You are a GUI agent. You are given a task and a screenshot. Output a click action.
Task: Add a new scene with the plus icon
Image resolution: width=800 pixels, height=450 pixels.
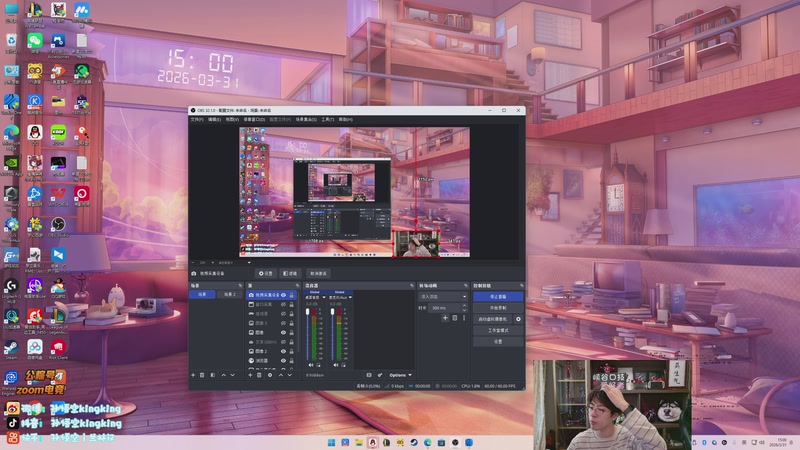(x=193, y=375)
